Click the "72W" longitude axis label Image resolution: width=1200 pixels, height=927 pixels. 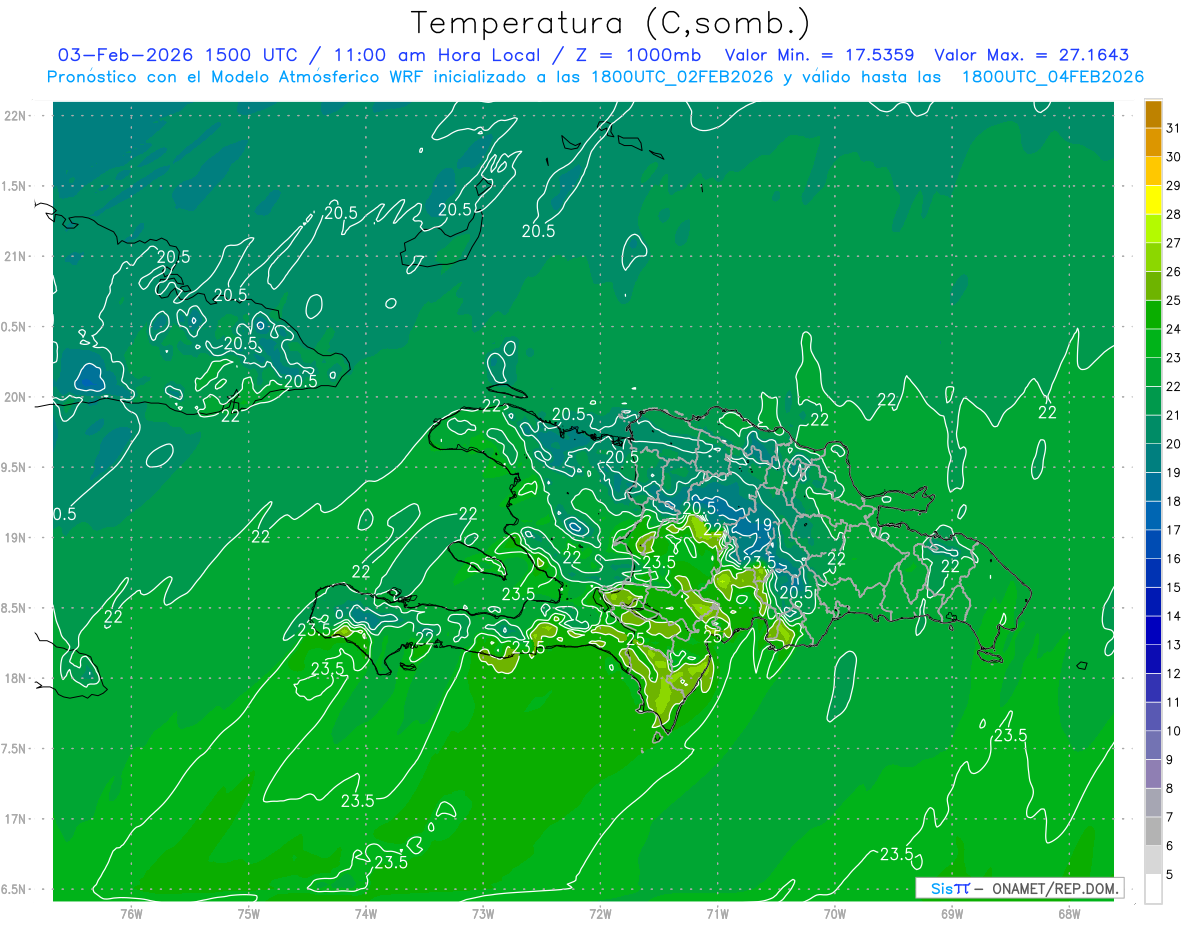pos(600,914)
